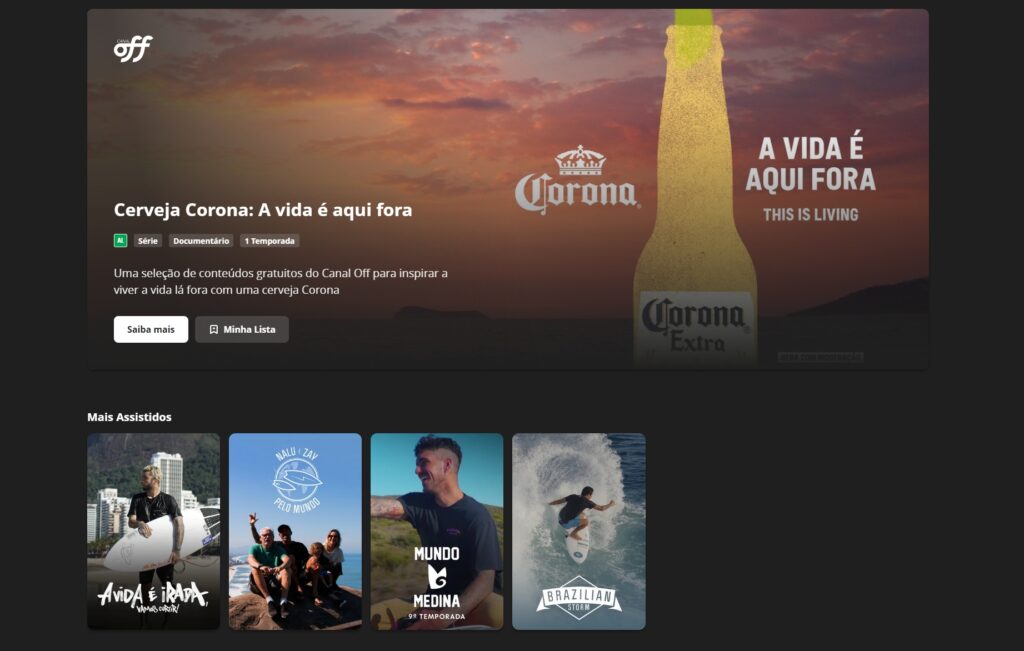This screenshot has height=651, width=1024.
Task: Click the THIS IS LIVING tagline
Action: click(x=810, y=215)
